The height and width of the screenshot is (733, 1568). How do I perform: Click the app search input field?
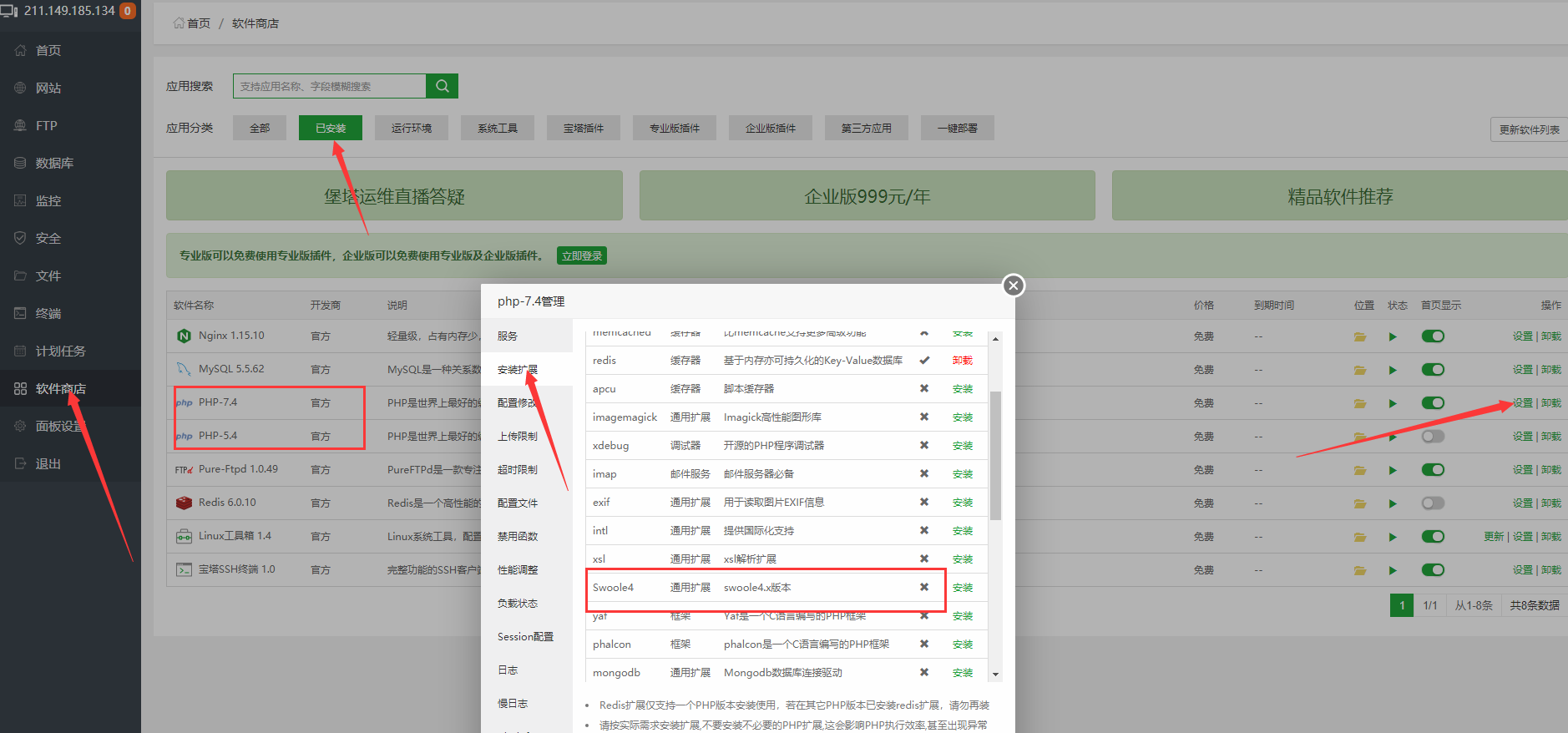coord(330,86)
